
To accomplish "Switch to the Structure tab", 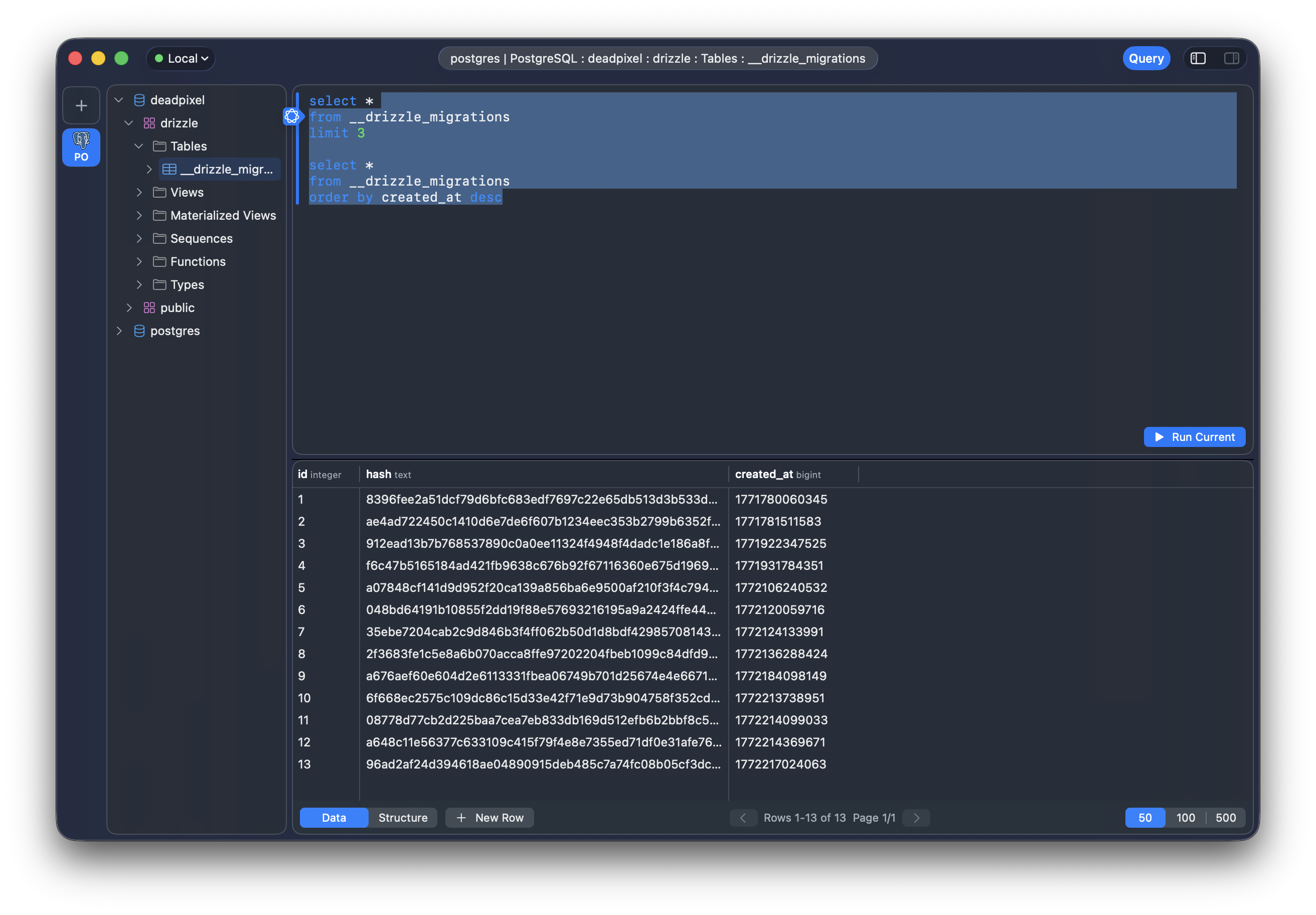I will (x=403, y=818).
